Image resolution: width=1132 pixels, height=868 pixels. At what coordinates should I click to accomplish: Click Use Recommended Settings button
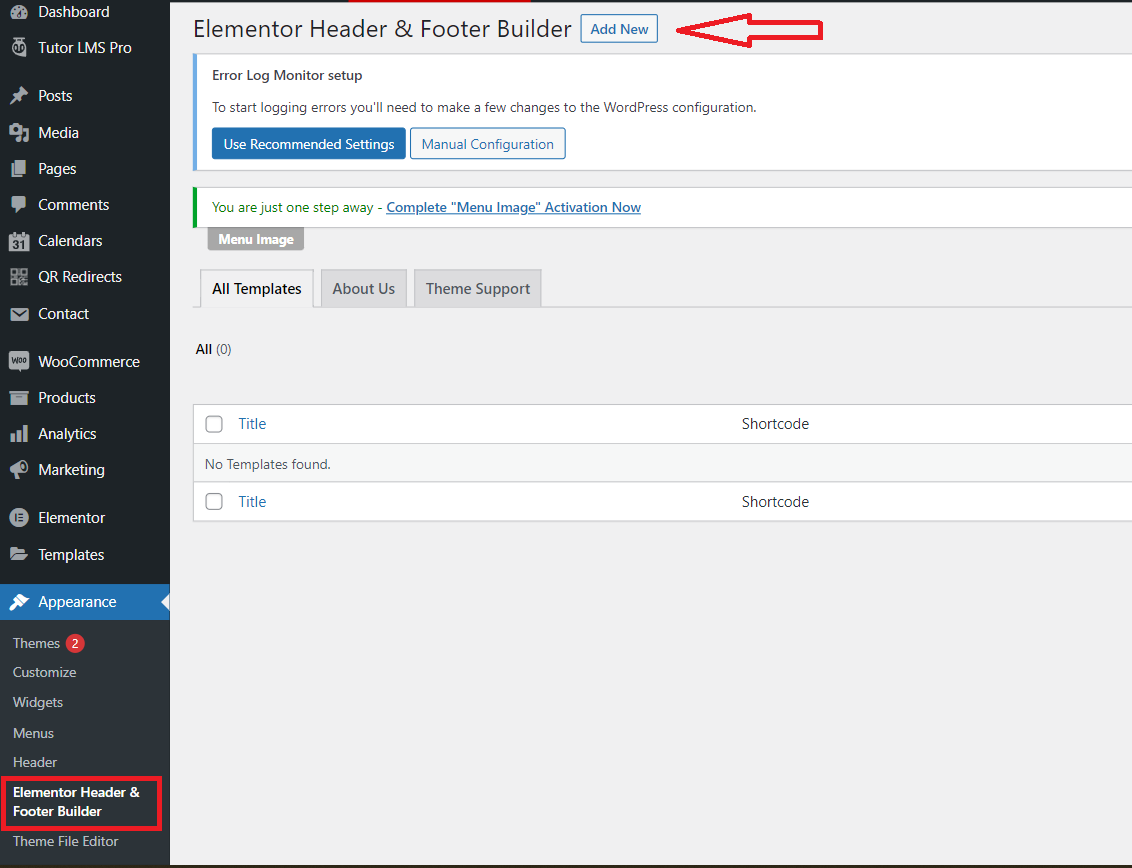click(x=308, y=144)
